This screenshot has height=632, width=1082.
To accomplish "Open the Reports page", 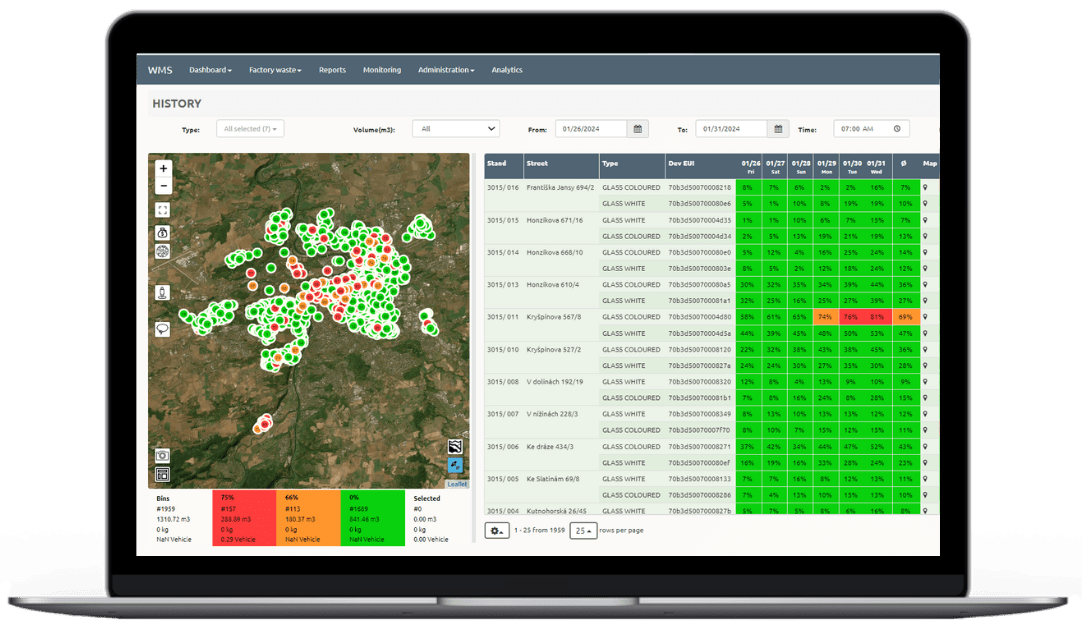I will click(332, 70).
